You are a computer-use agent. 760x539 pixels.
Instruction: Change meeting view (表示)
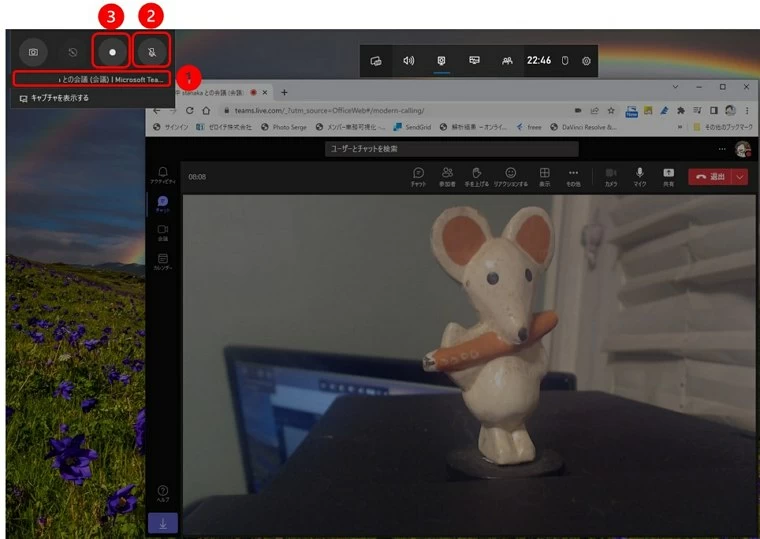pyautogui.click(x=545, y=177)
